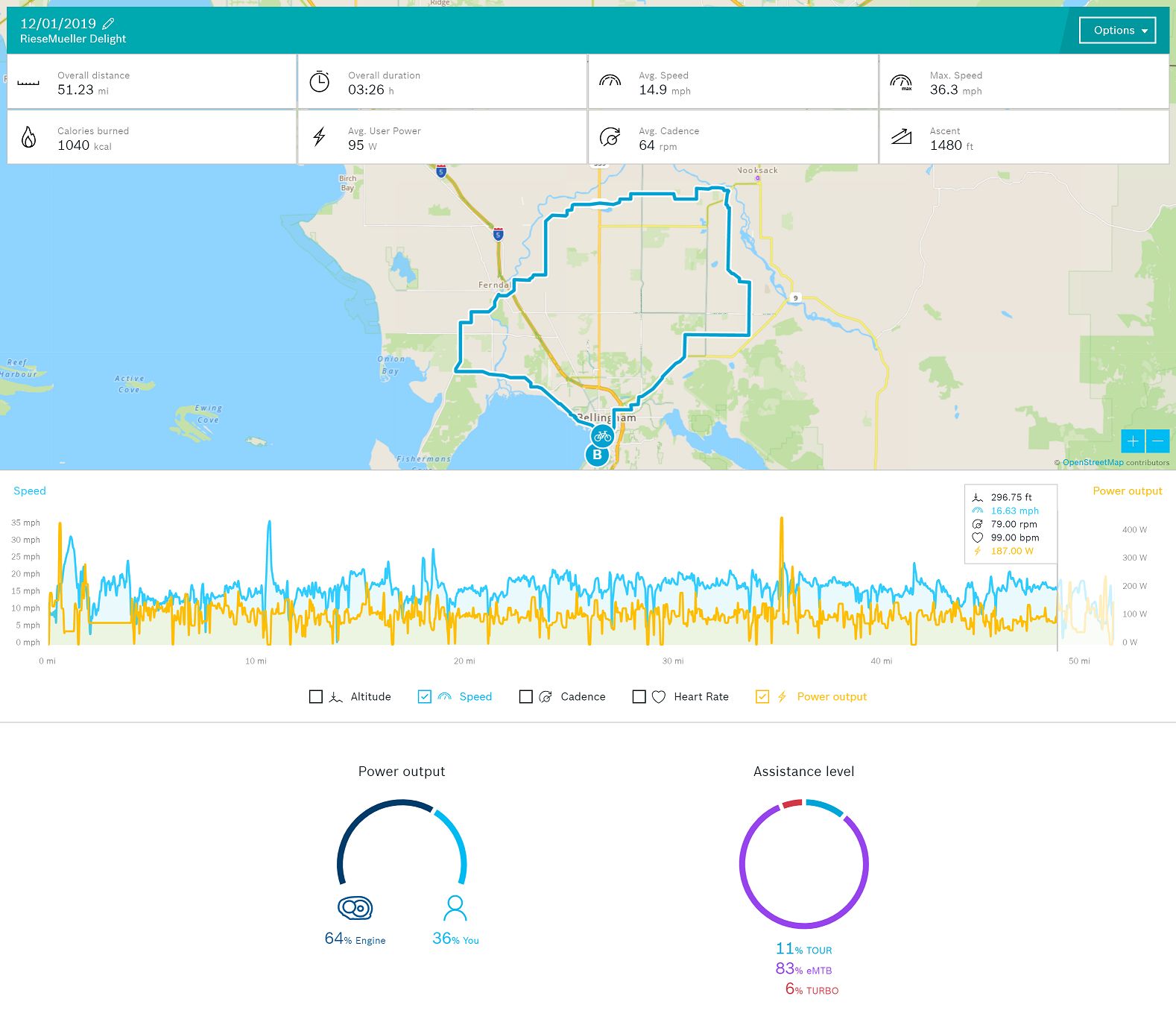The height and width of the screenshot is (1025, 1176).
Task: Click the Ascent stat card
Action: [1023, 137]
